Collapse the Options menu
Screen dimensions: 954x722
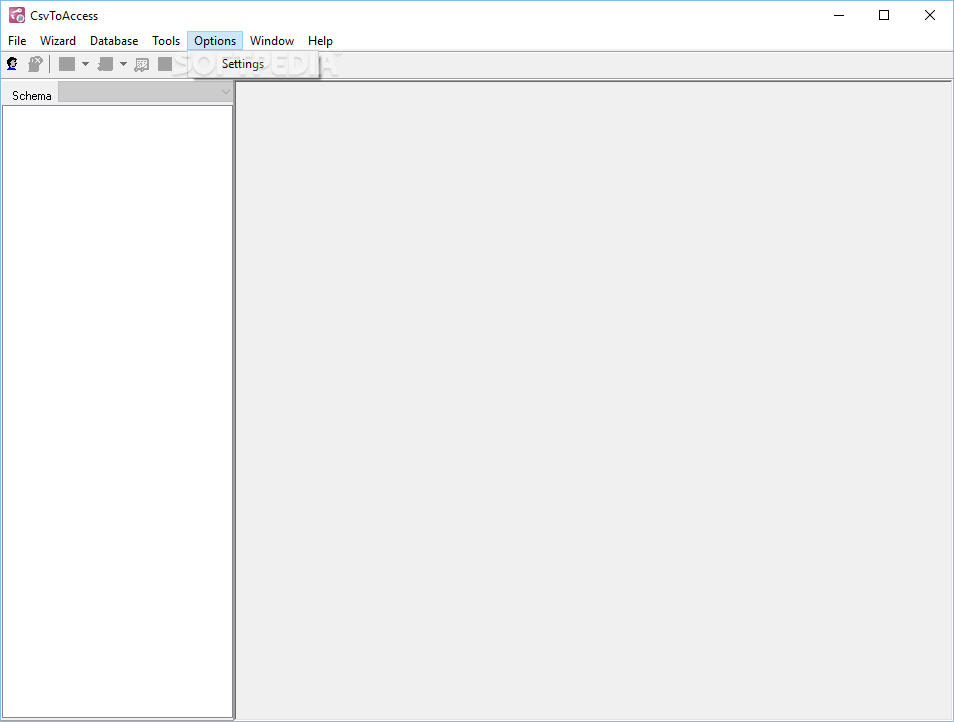click(x=215, y=41)
